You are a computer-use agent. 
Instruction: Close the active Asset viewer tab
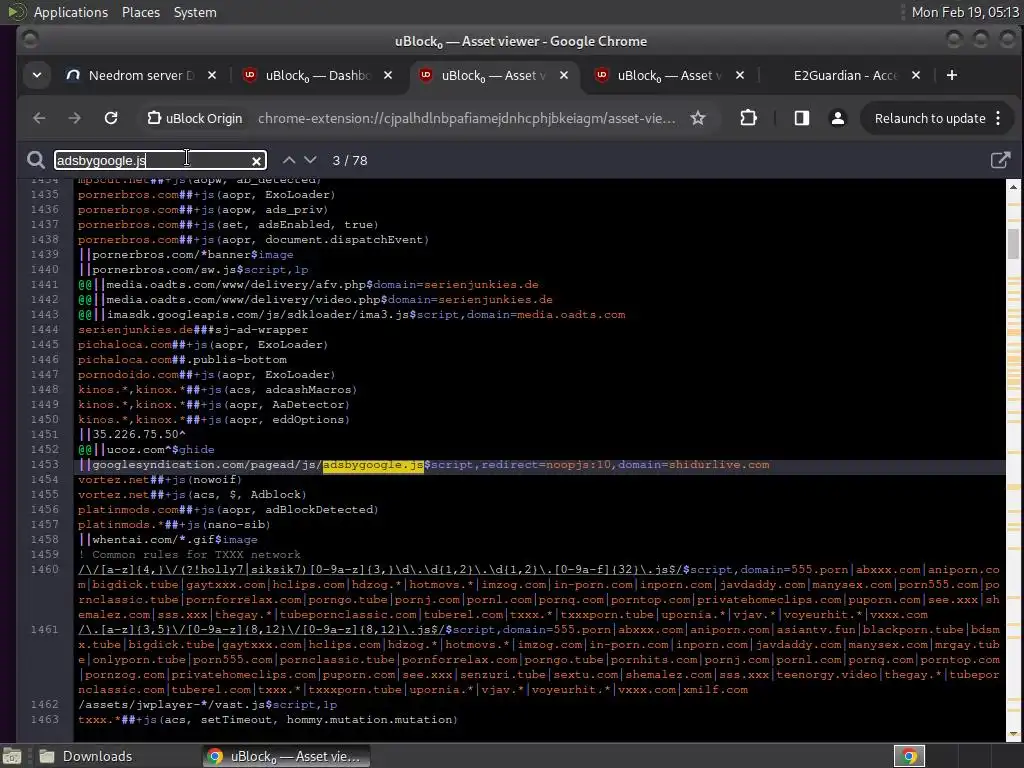click(564, 75)
